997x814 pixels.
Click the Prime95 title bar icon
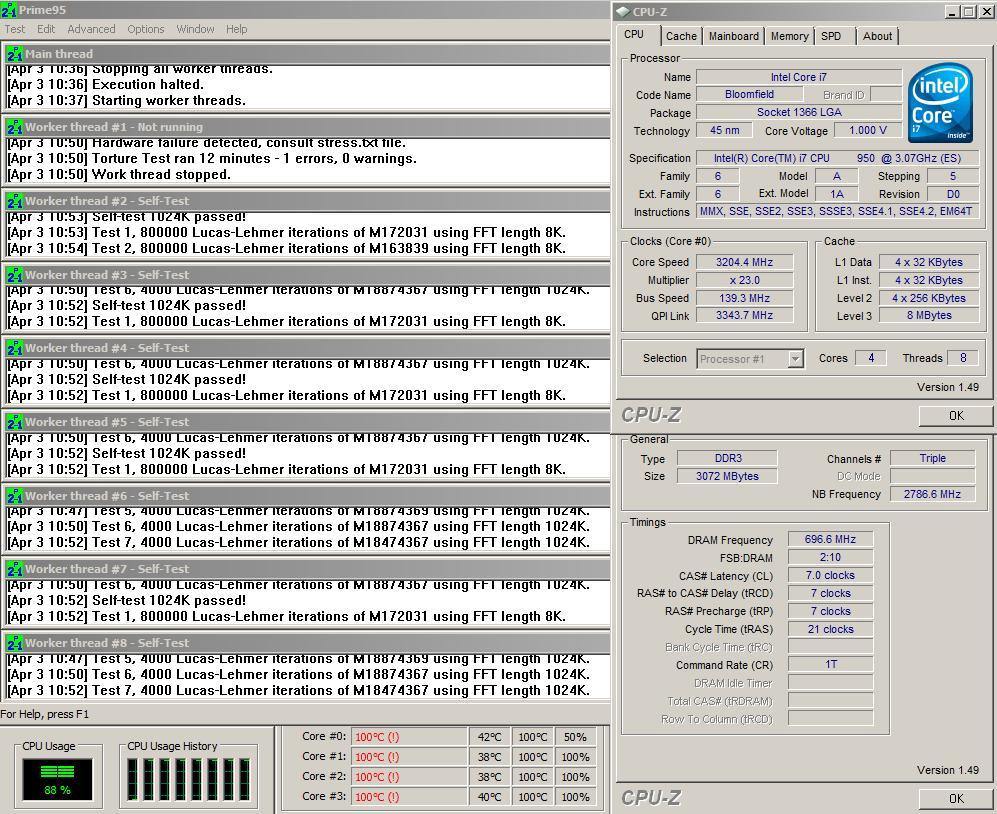click(9, 10)
